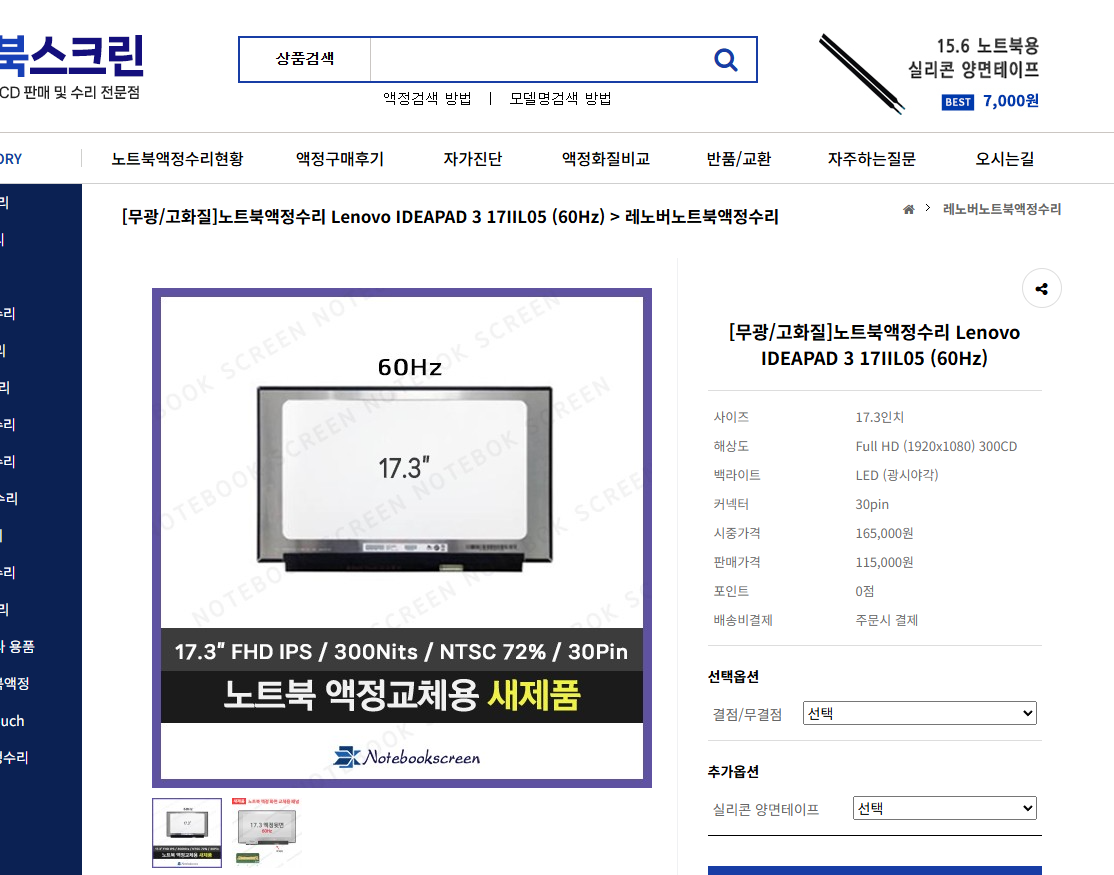The image size is (1114, 875).
Task: Open the 액정검색 방법 link
Action: tap(427, 98)
